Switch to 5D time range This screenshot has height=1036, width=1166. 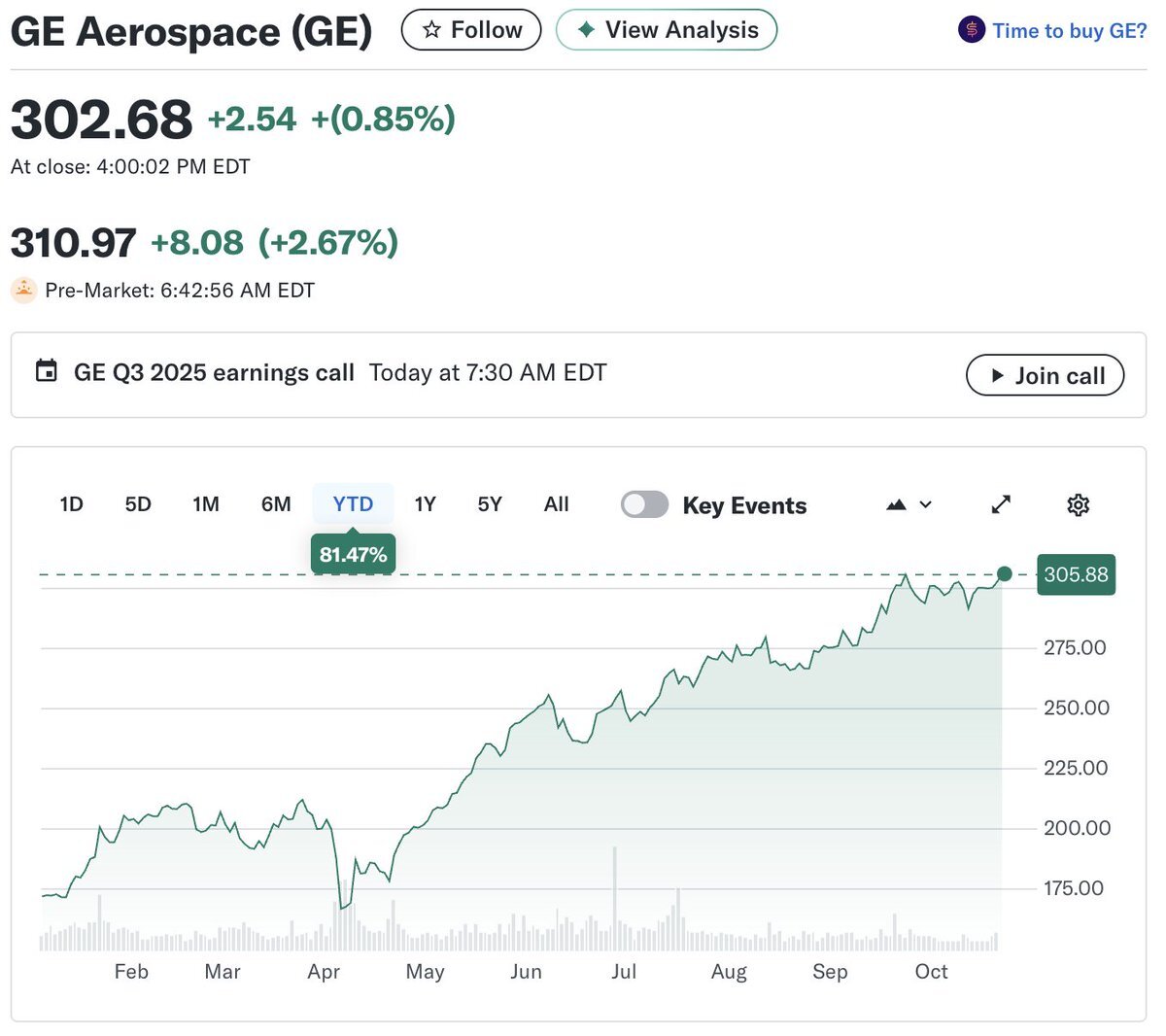click(x=138, y=504)
